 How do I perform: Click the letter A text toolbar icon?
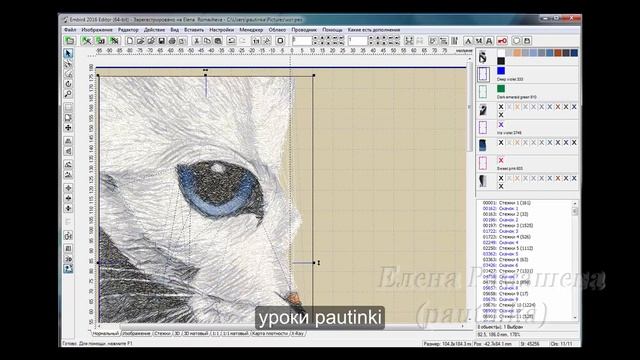(468, 41)
